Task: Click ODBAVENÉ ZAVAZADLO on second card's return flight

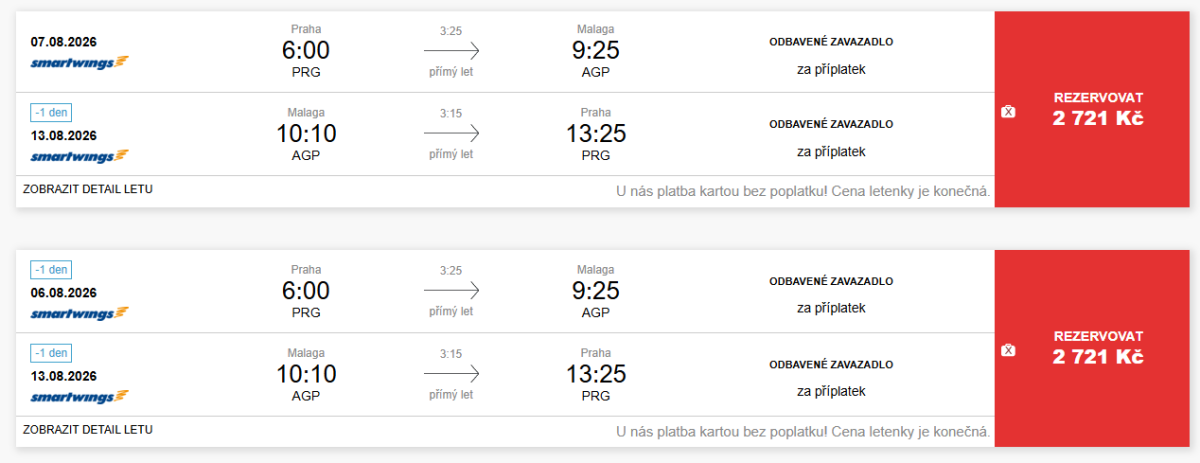Action: [831, 365]
